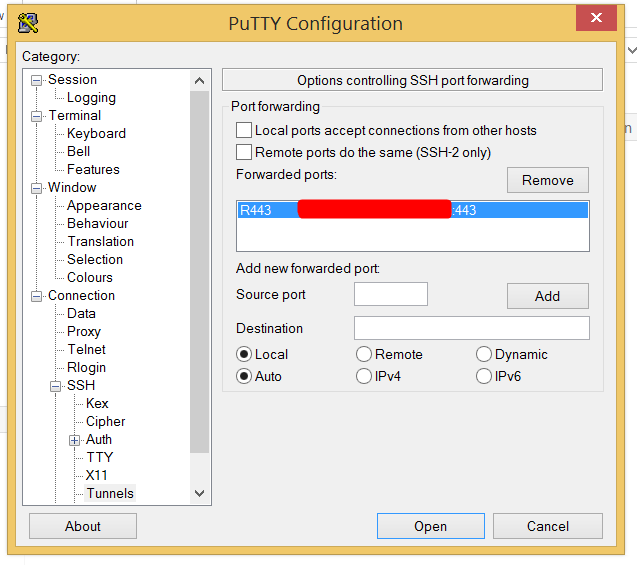Collapse the Connection category node
Viewport: 637px width, 565px height.
pyautogui.click(x=37, y=296)
